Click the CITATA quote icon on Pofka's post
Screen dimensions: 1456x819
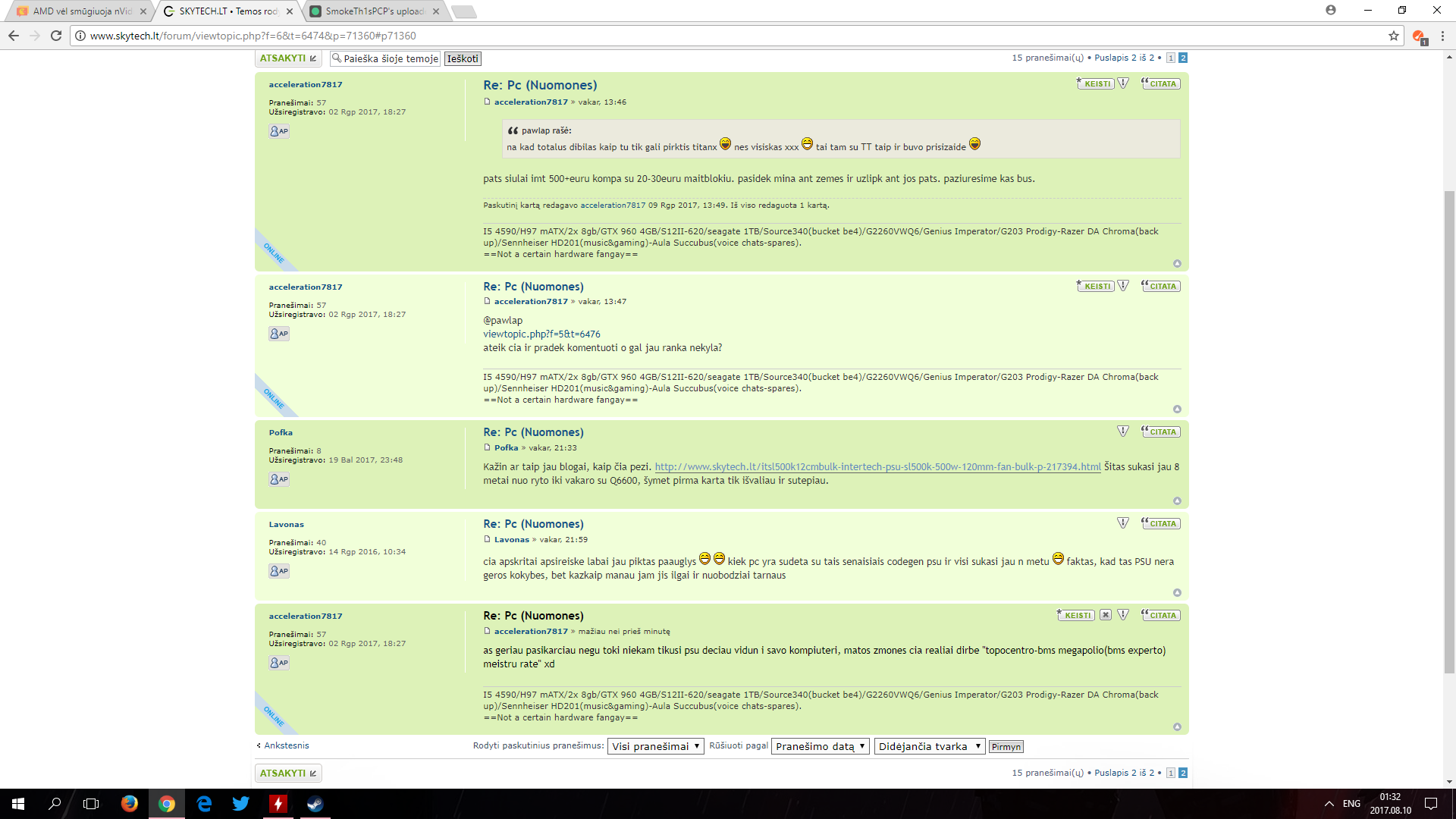(1160, 432)
